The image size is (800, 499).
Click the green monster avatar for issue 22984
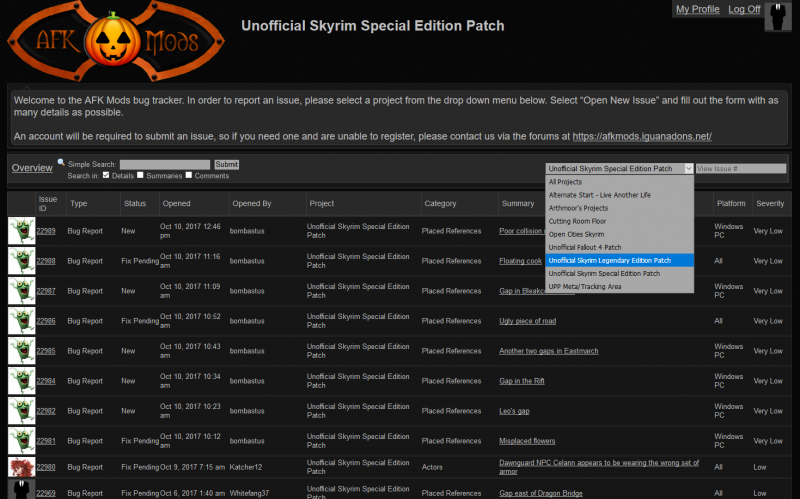pos(21,381)
